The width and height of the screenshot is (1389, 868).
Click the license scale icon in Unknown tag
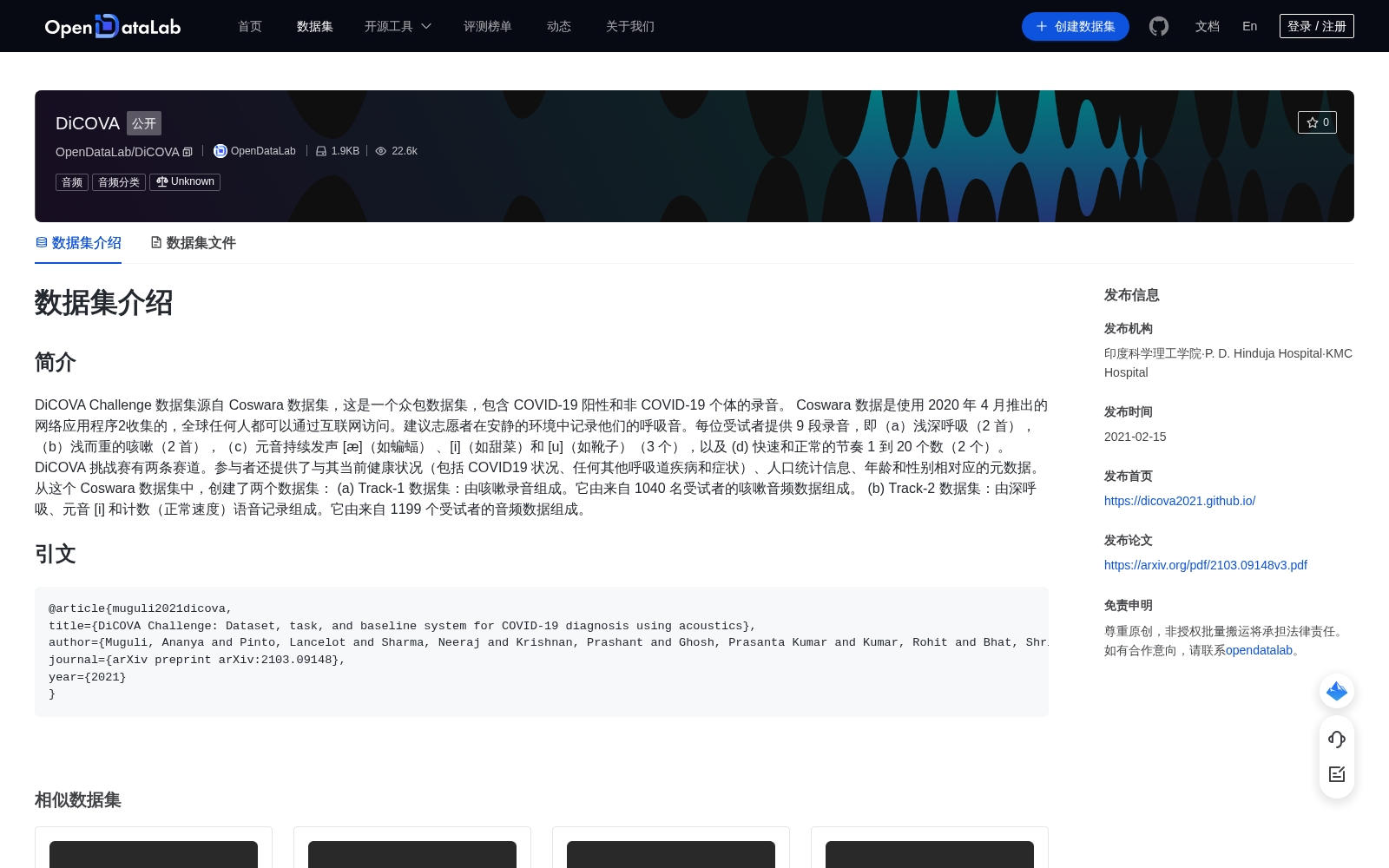tap(161, 181)
